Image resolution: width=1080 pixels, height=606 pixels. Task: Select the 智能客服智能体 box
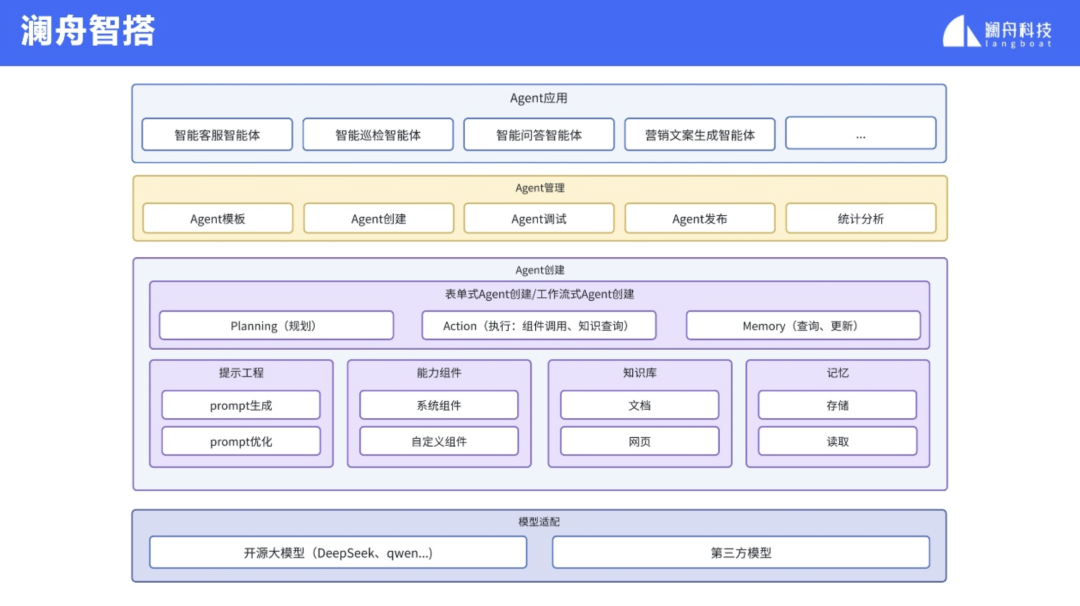point(217,134)
